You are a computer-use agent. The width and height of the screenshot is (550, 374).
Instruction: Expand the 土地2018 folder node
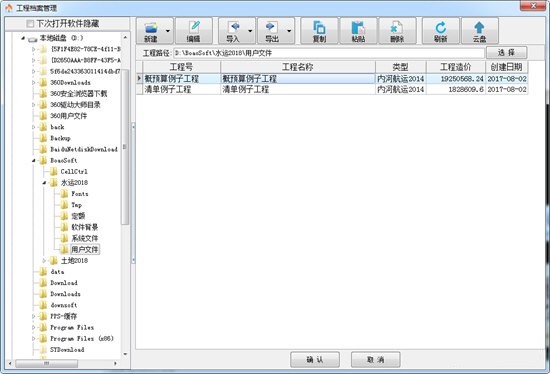[x=44, y=260]
